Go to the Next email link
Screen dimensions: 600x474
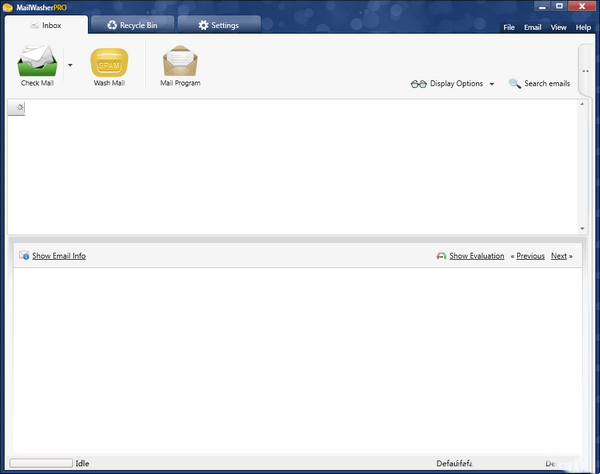(x=559, y=256)
